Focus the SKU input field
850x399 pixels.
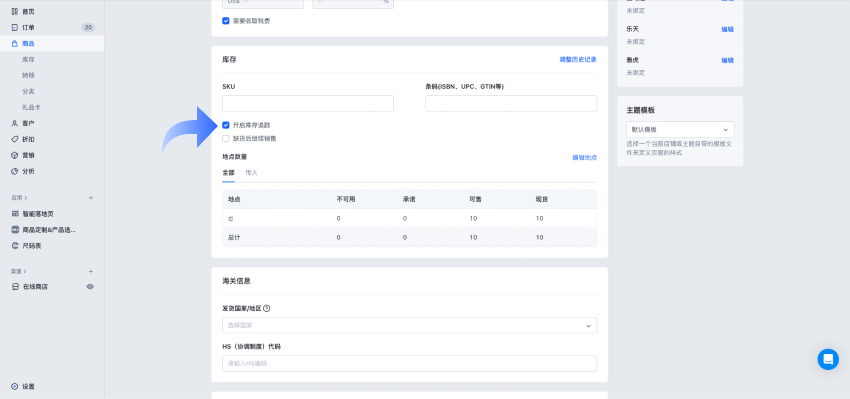click(x=308, y=104)
